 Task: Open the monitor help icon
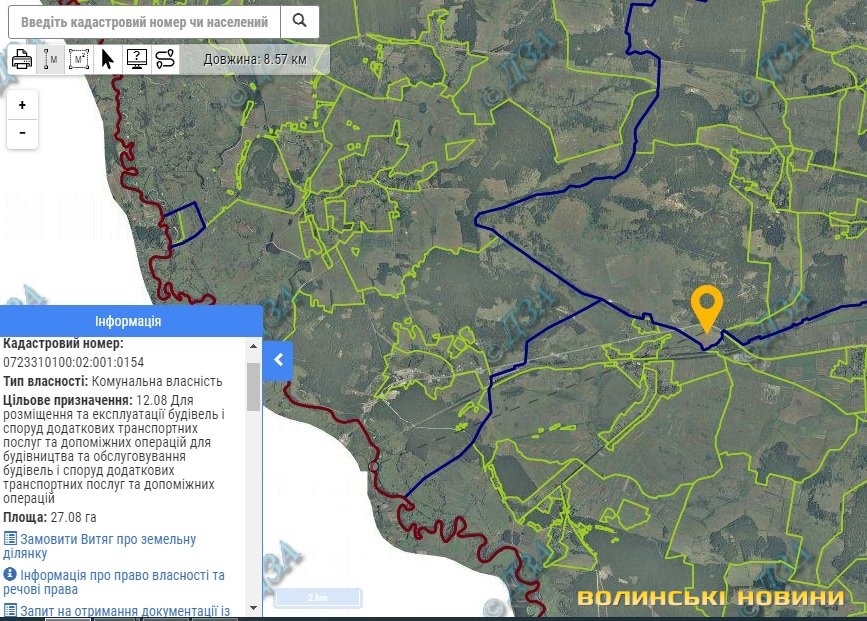(137, 59)
